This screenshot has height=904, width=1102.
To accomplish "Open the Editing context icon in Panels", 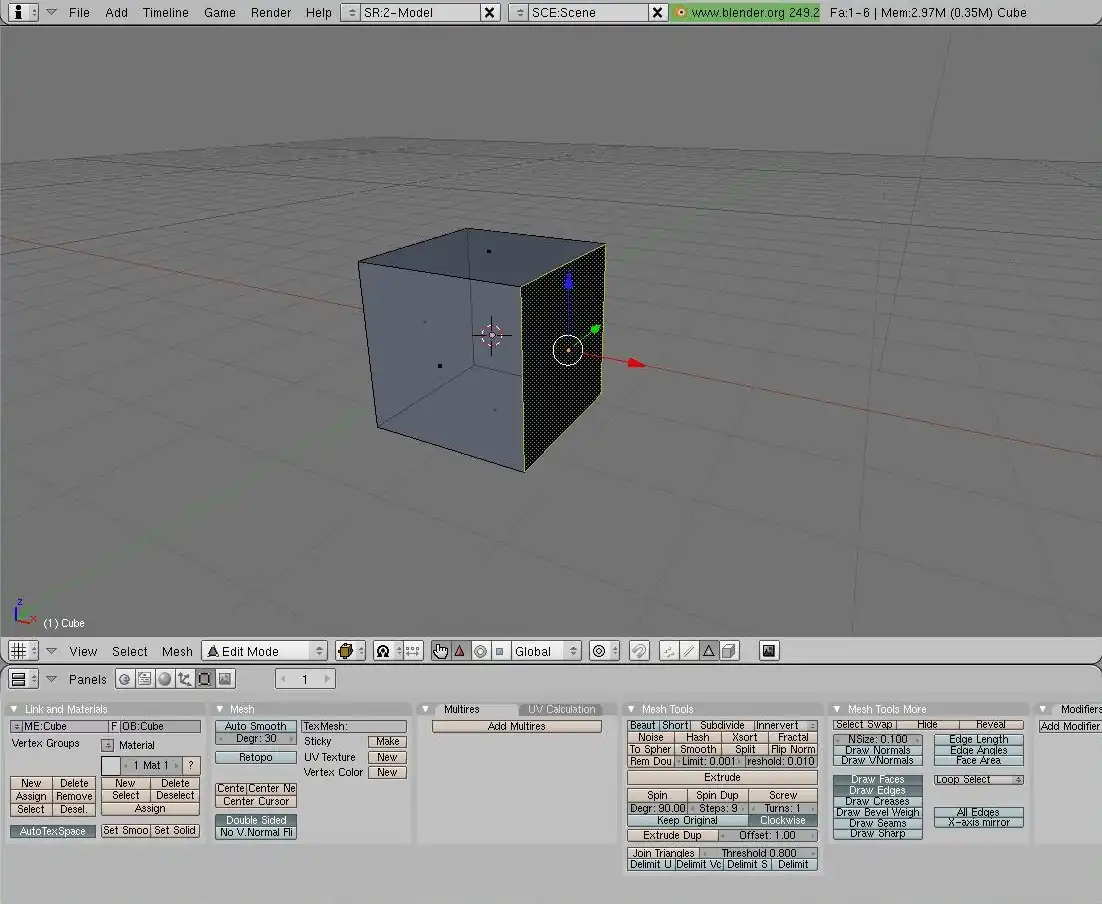I will pos(205,679).
